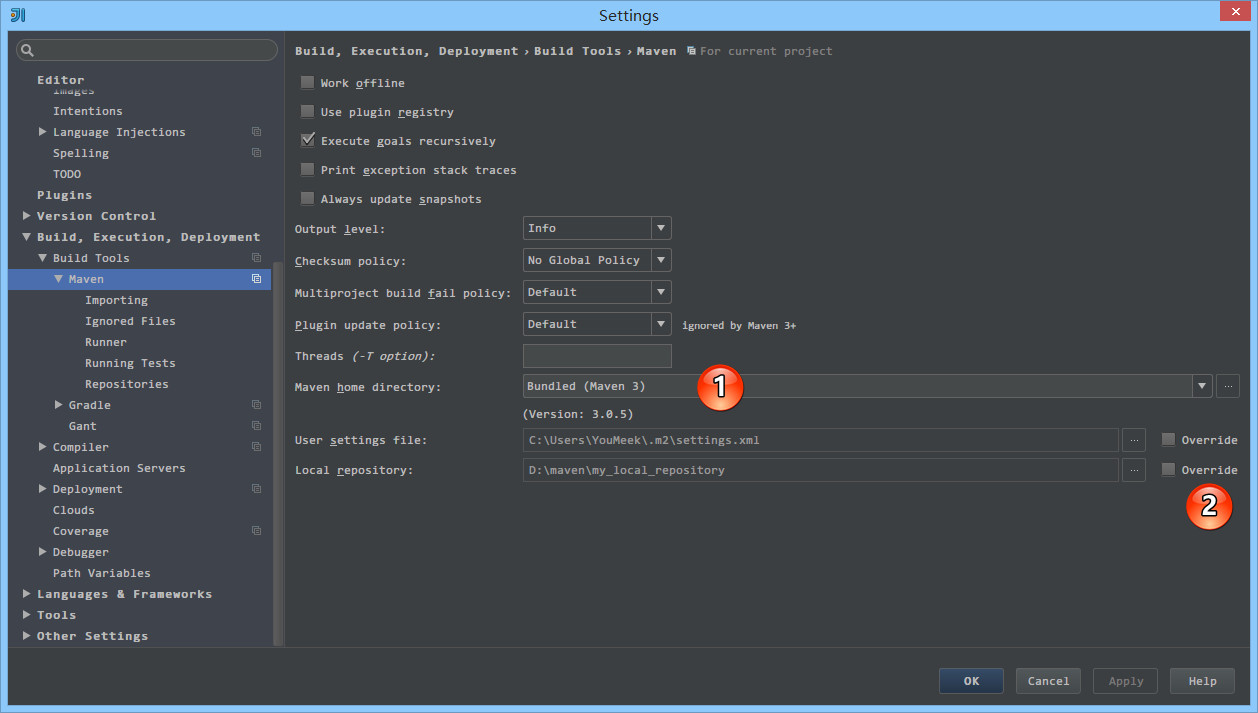Open the Output level dropdown
The image size is (1258, 713).
tap(661, 228)
